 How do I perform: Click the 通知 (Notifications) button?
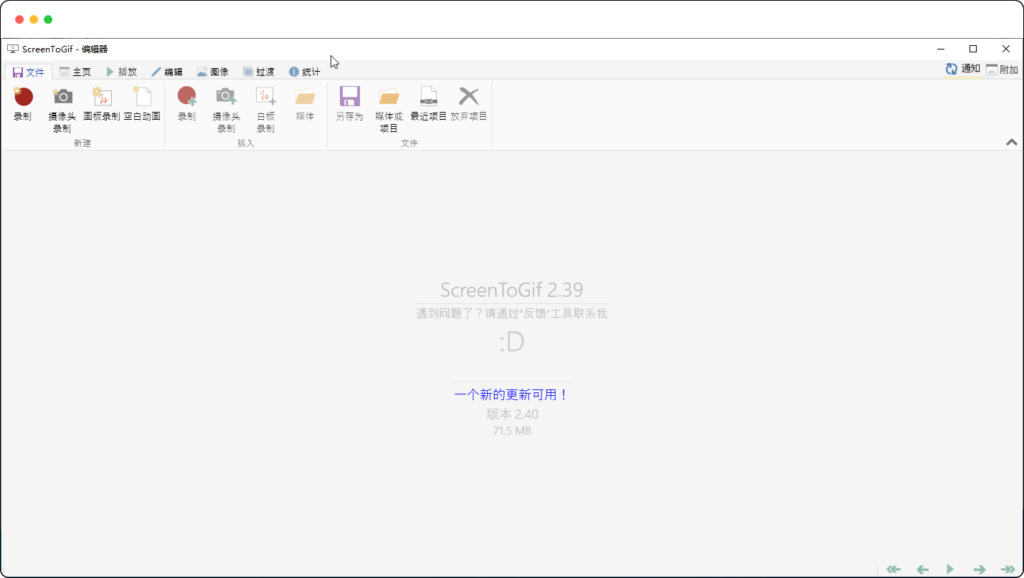coord(963,69)
